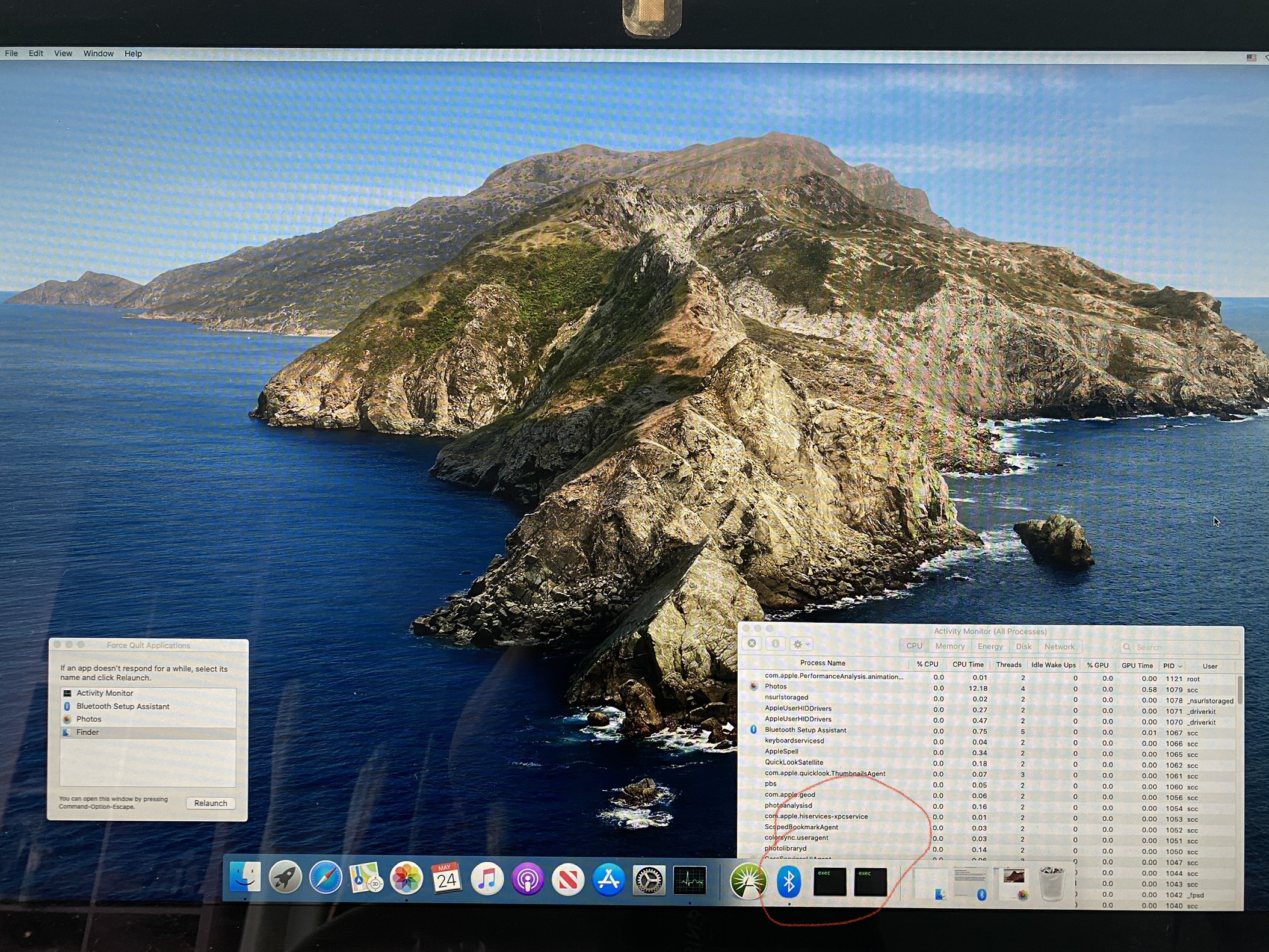Switch to the Network tab
The width and height of the screenshot is (1269, 952).
click(1058, 647)
